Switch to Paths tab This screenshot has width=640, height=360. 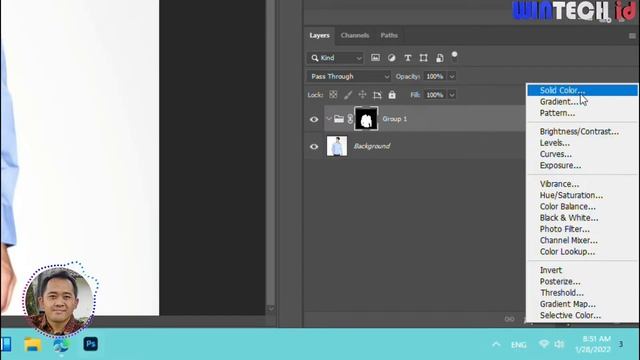click(x=389, y=36)
